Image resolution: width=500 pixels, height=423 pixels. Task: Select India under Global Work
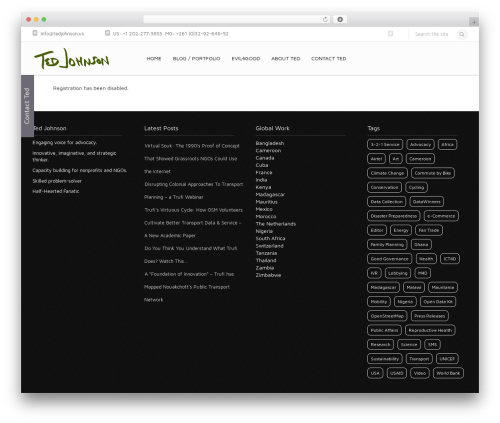(261, 180)
